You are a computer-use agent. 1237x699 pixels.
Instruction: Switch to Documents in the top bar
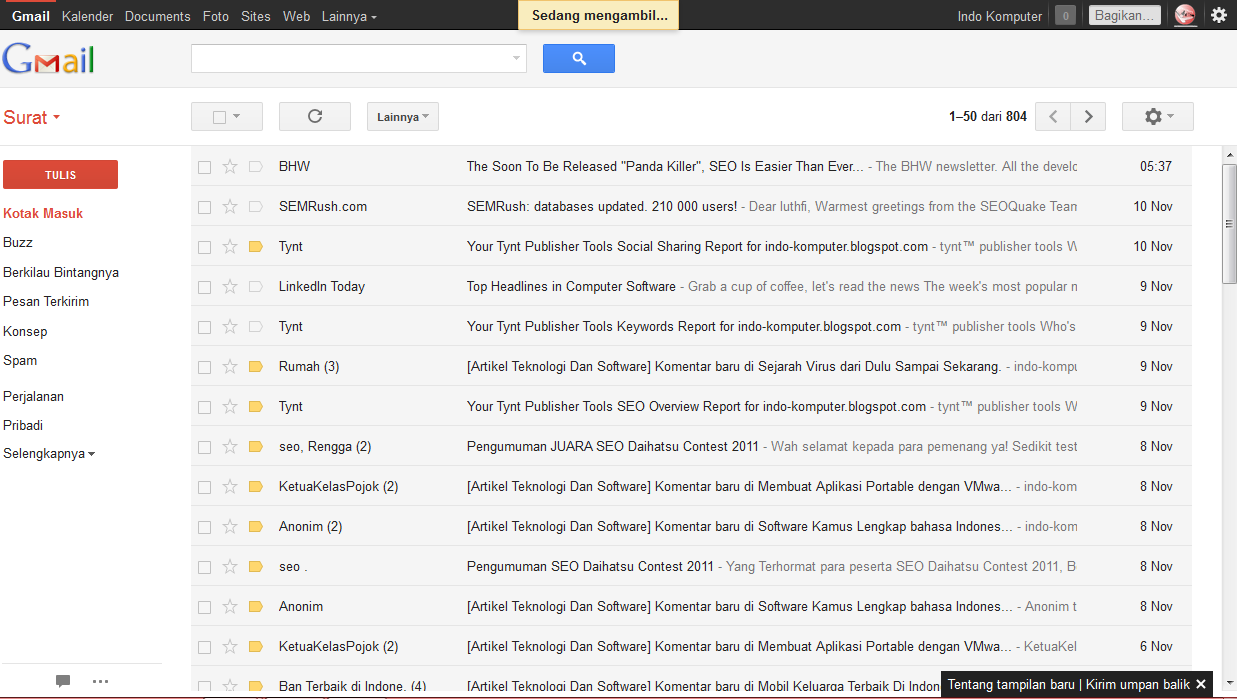coord(157,15)
